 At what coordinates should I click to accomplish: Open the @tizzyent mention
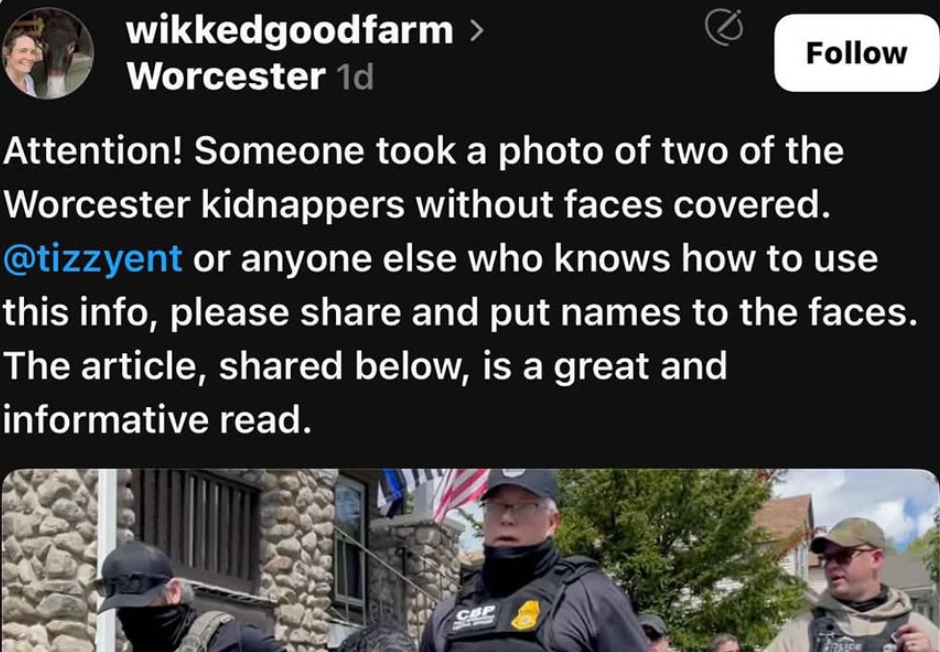pos(93,258)
